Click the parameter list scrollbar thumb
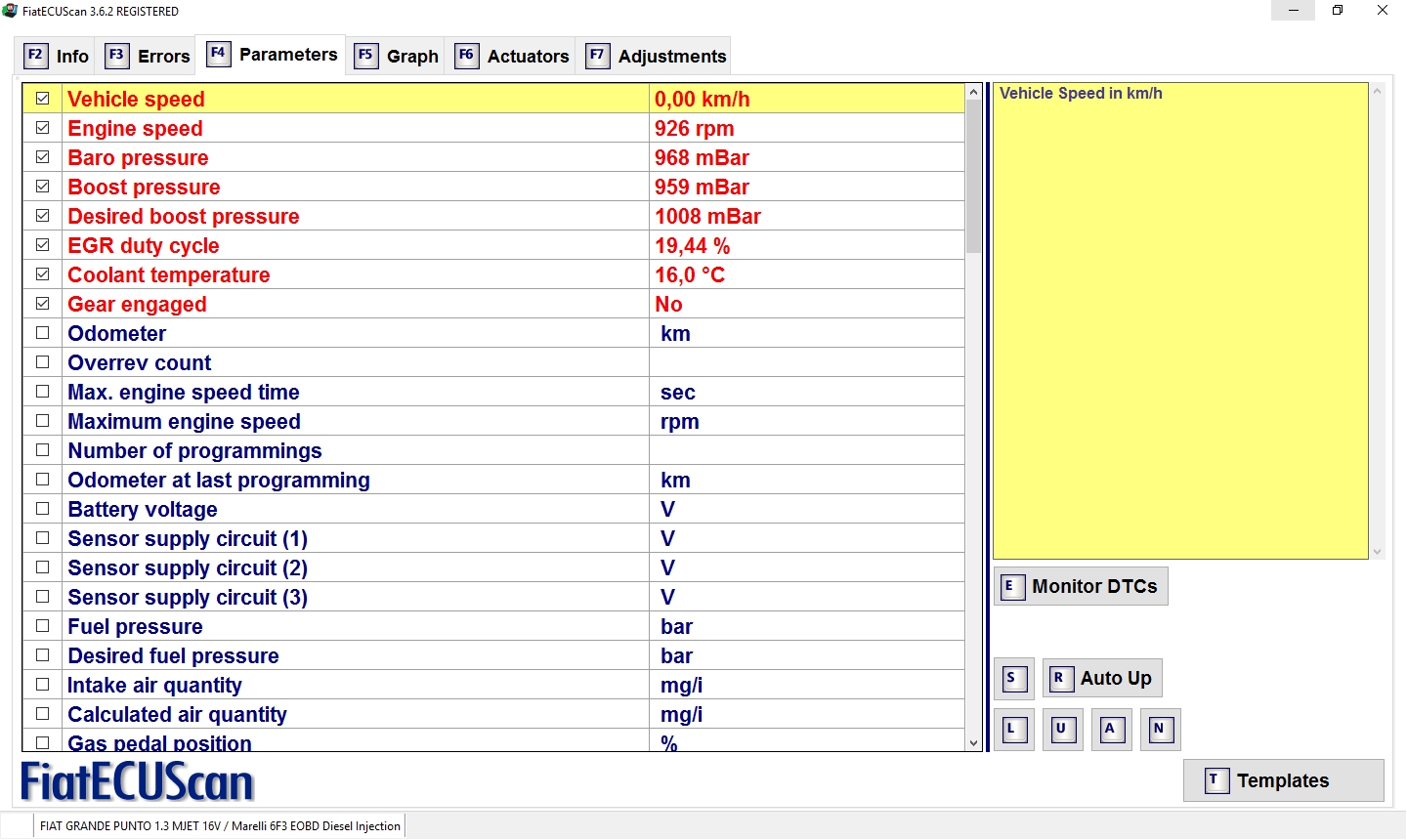 click(x=973, y=176)
